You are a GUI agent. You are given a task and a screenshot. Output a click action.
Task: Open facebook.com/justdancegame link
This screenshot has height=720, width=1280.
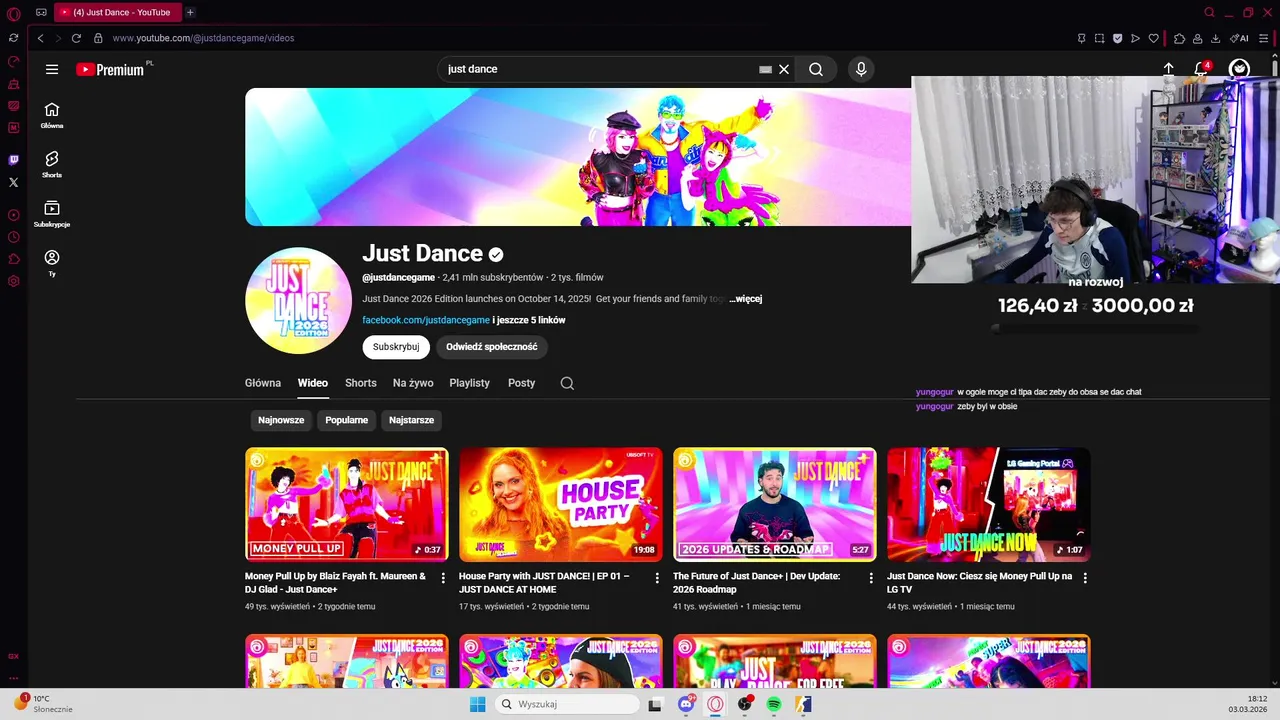(426, 320)
